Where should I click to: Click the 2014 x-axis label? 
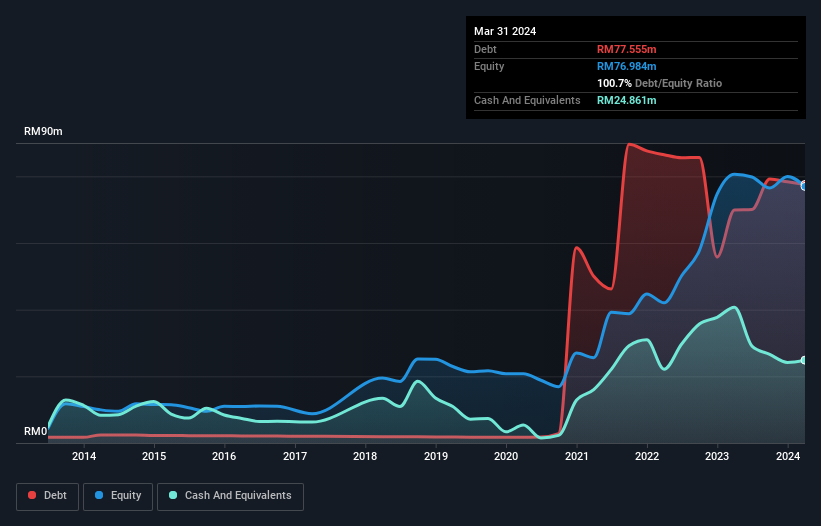pyautogui.click(x=84, y=456)
